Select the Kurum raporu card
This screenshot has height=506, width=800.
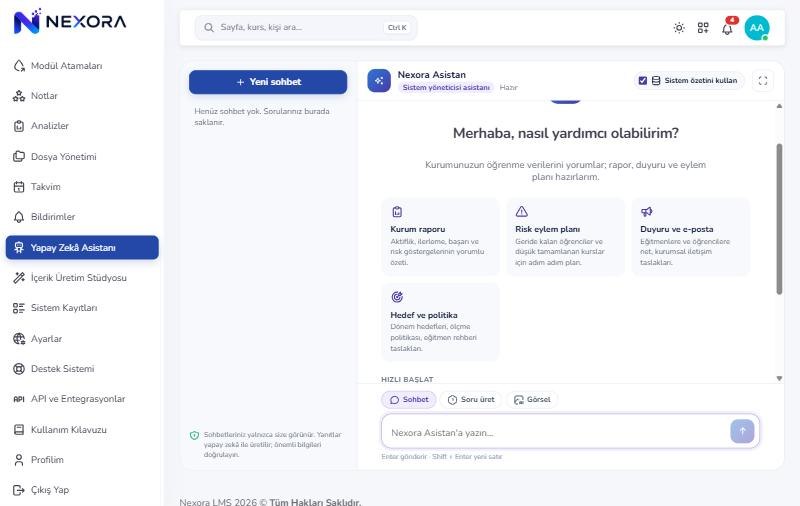(x=440, y=237)
